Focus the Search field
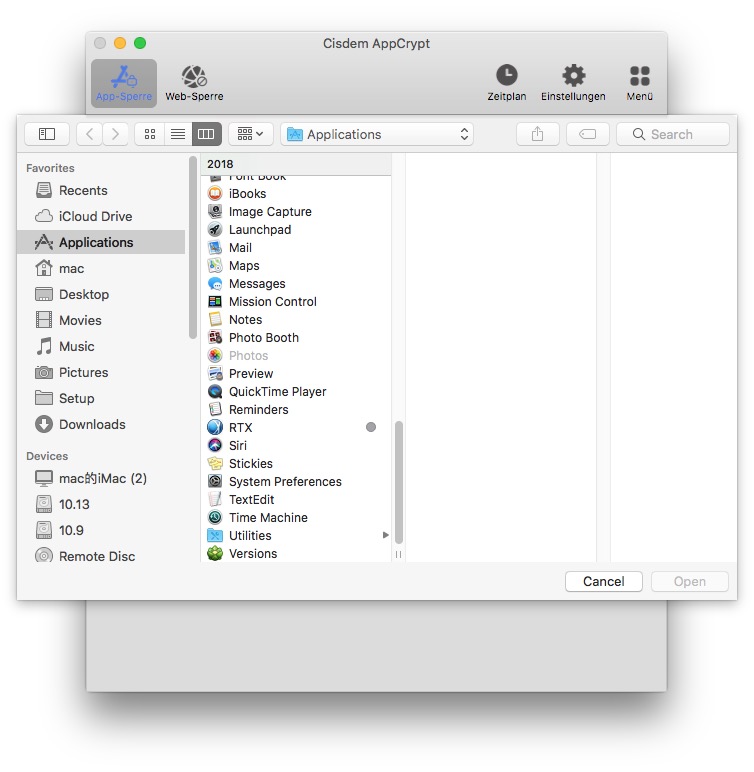Viewport: 754px width, 772px height. coord(672,134)
